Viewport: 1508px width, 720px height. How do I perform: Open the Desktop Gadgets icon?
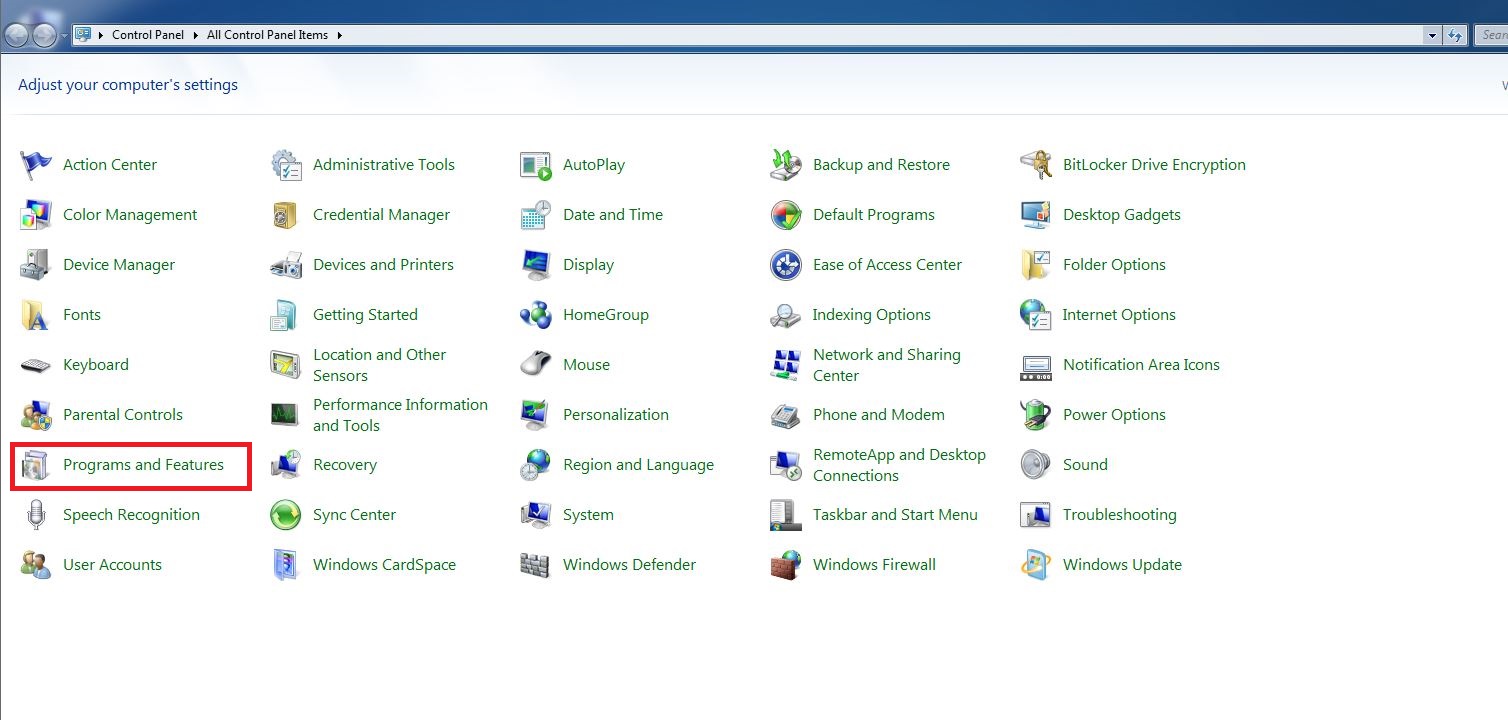click(1036, 215)
